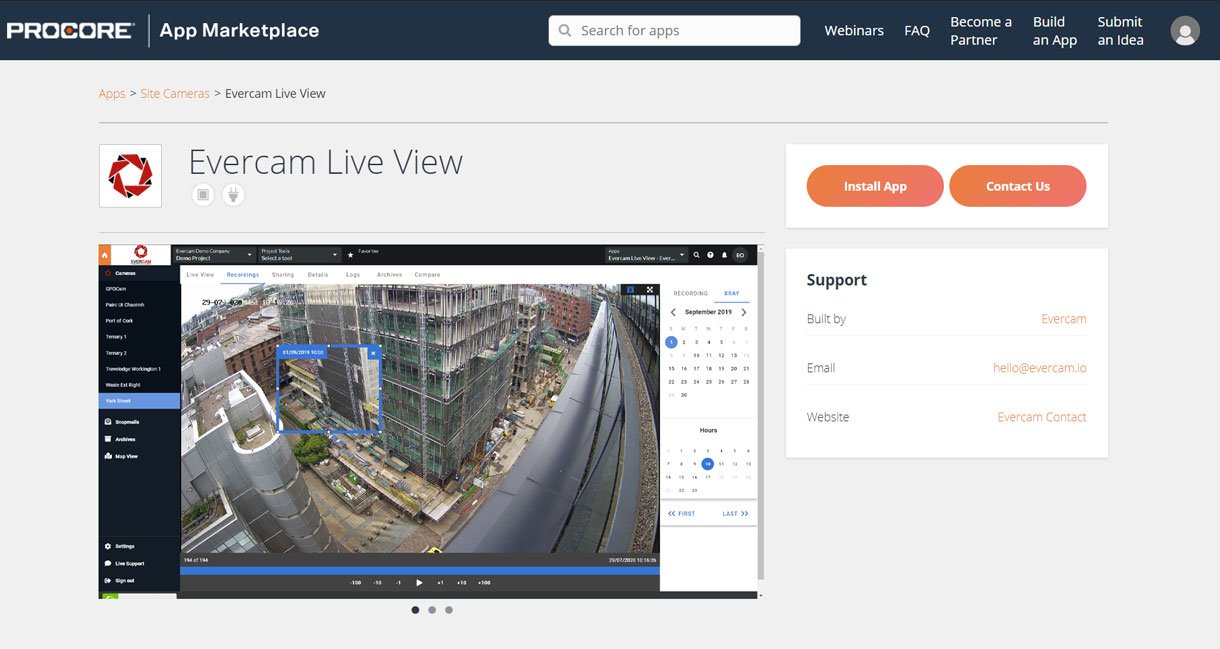Click the notifications bell in the preview
1220x649 pixels.
[724, 255]
